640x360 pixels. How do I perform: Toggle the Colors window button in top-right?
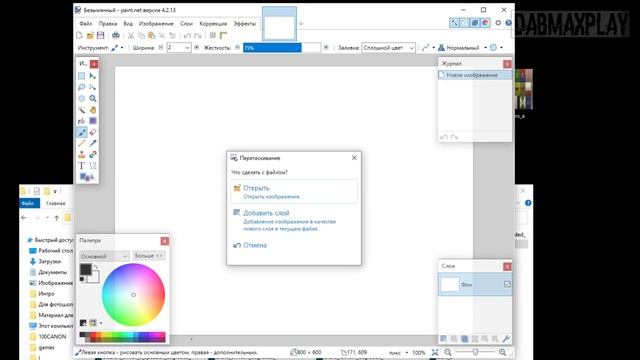point(485,23)
